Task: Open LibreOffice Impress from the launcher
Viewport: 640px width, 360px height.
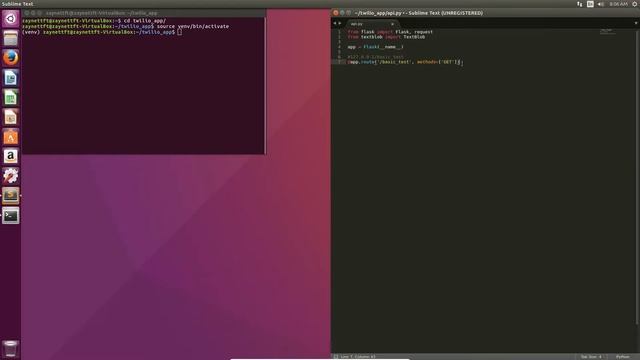Action: [11, 117]
